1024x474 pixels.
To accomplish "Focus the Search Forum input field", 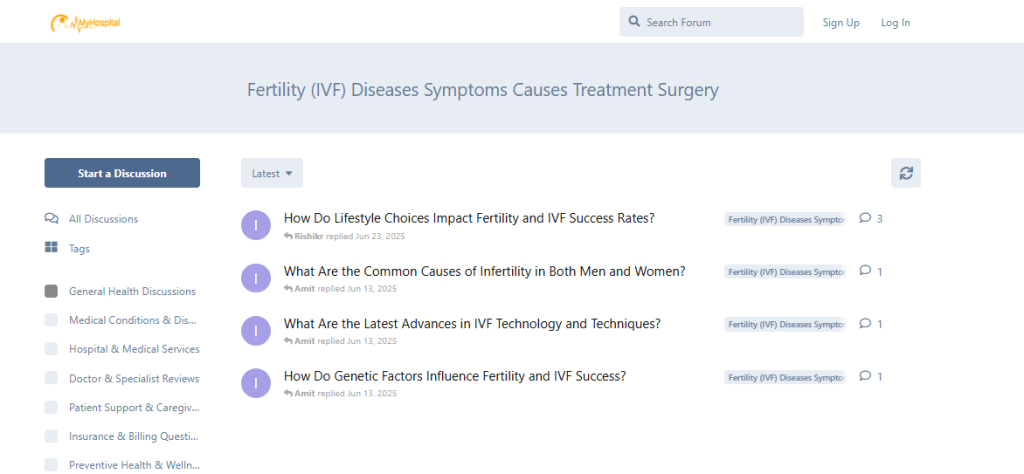I will pos(720,22).
